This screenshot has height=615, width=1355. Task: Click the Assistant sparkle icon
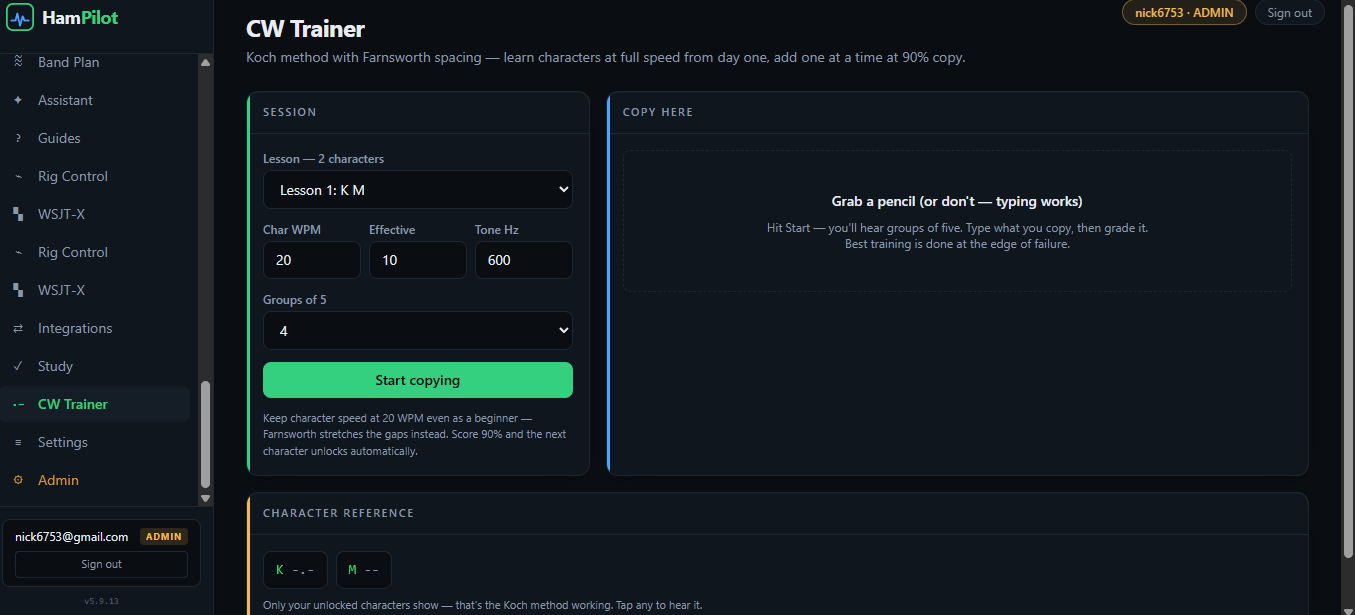coord(18,100)
